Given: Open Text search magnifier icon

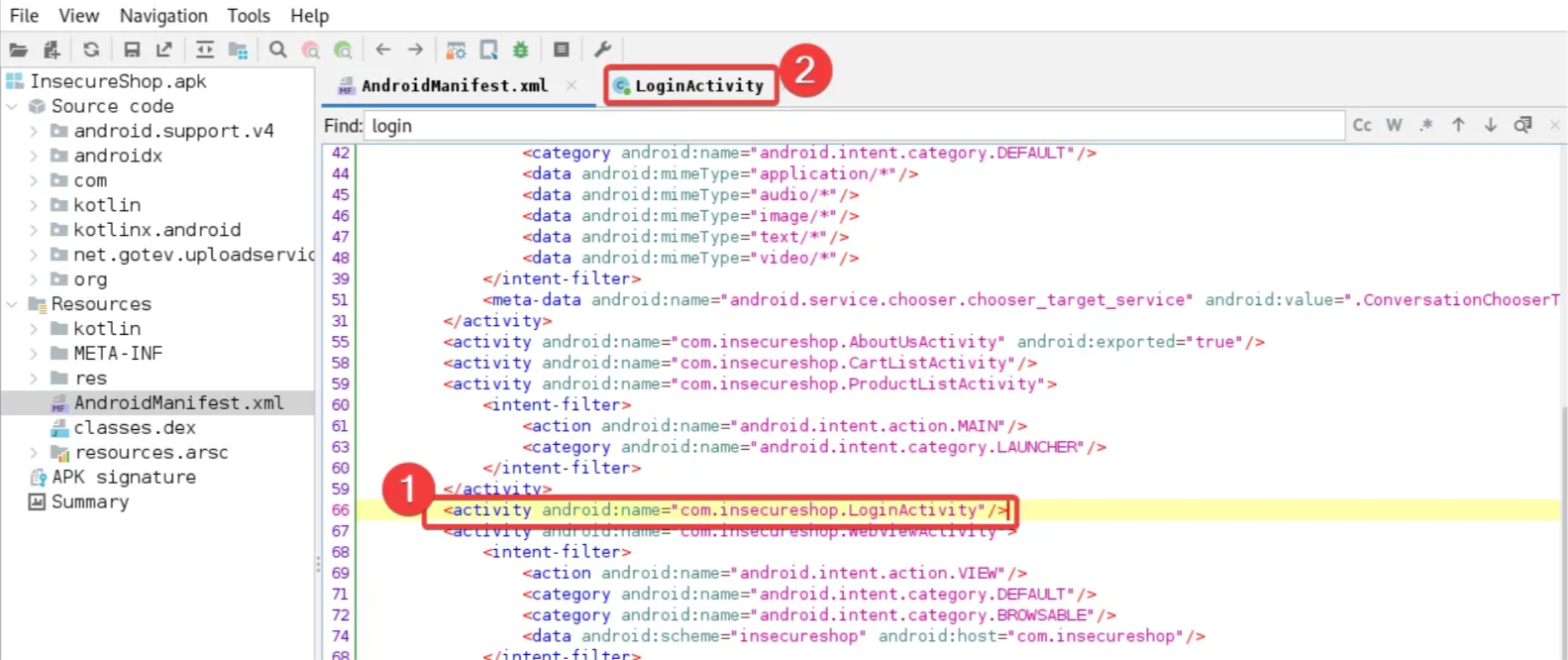Looking at the screenshot, I should pos(278,50).
